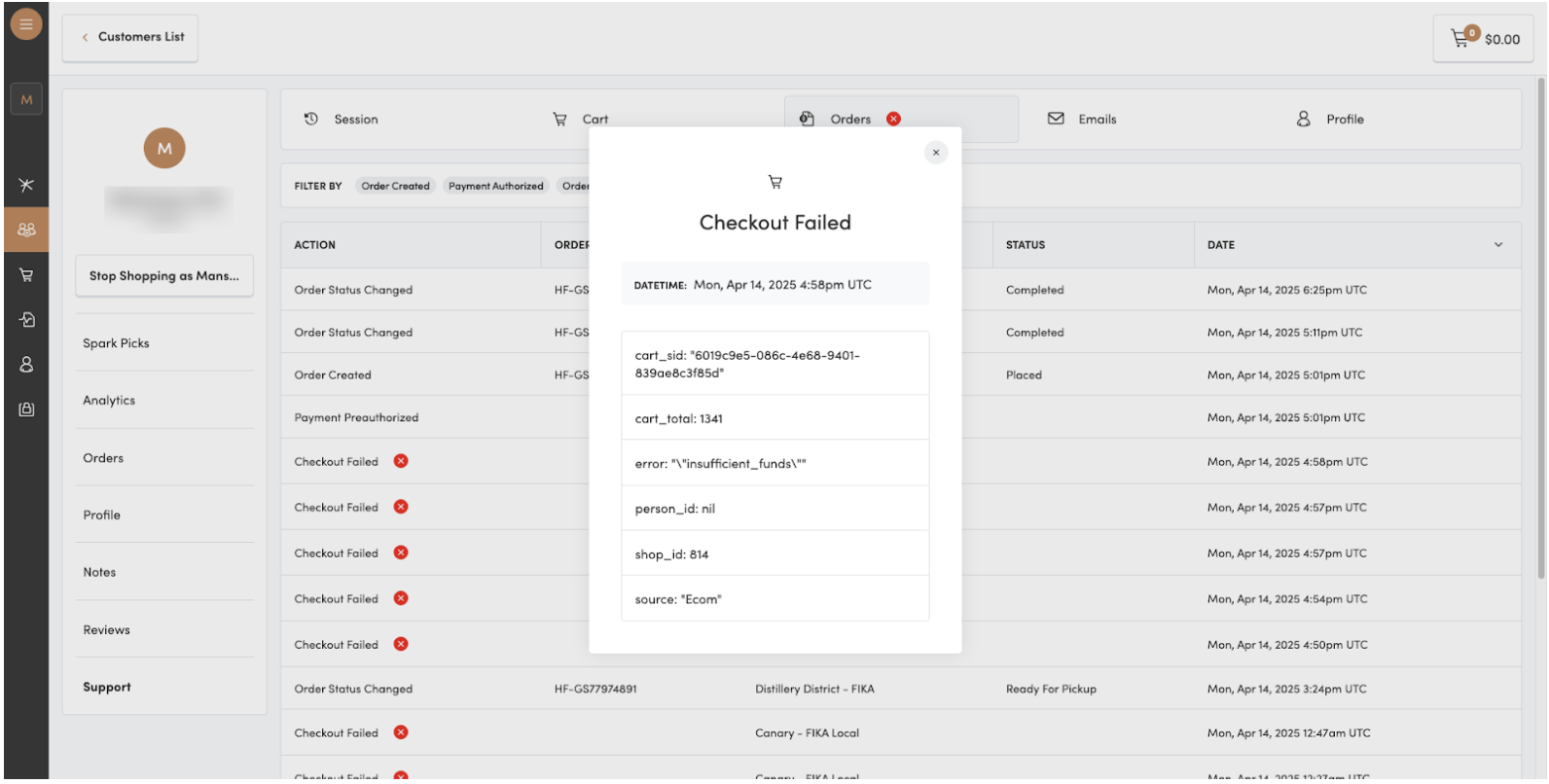Viewport: 1549px width, 784px height.
Task: Click the bag icon in the left sidebar
Action: (x=26, y=410)
